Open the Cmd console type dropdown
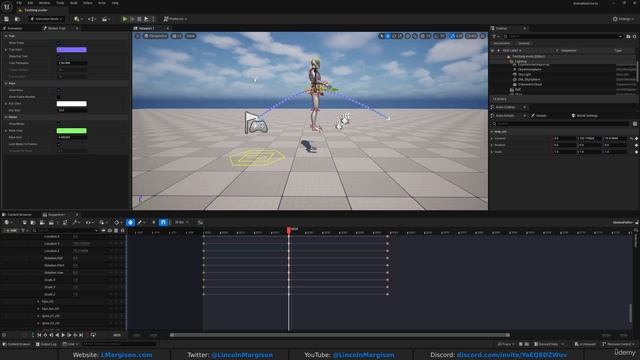Image resolution: width=640 pixels, height=360 pixels. click(70, 344)
